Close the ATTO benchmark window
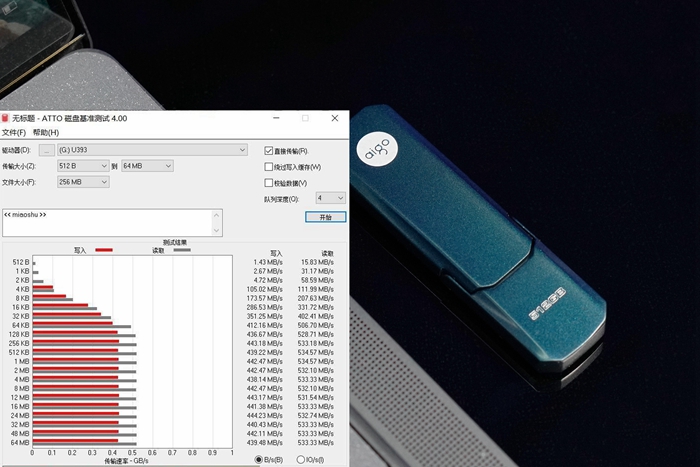 point(334,118)
